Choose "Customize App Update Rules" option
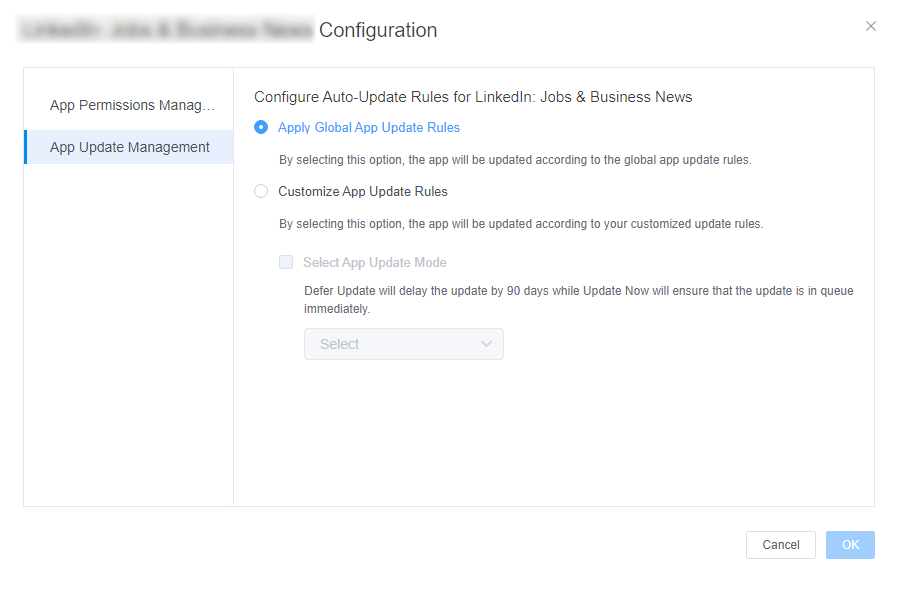The image size is (898, 593). pyautogui.click(x=261, y=191)
